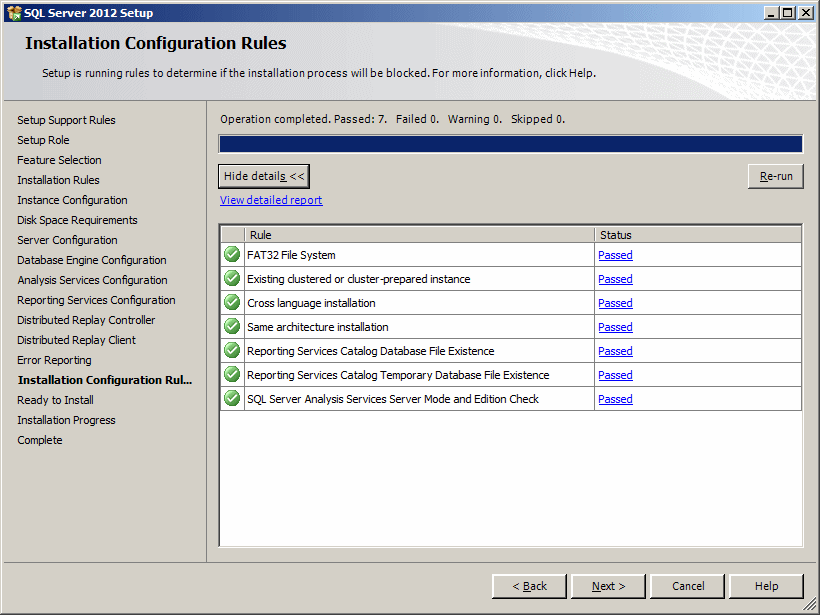Click the Cross language installation rule name
Screen dimensions: 820x615
(x=311, y=303)
